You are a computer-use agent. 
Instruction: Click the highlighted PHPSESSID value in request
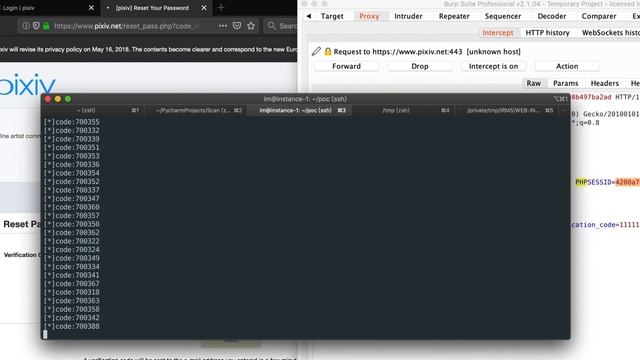click(x=627, y=182)
